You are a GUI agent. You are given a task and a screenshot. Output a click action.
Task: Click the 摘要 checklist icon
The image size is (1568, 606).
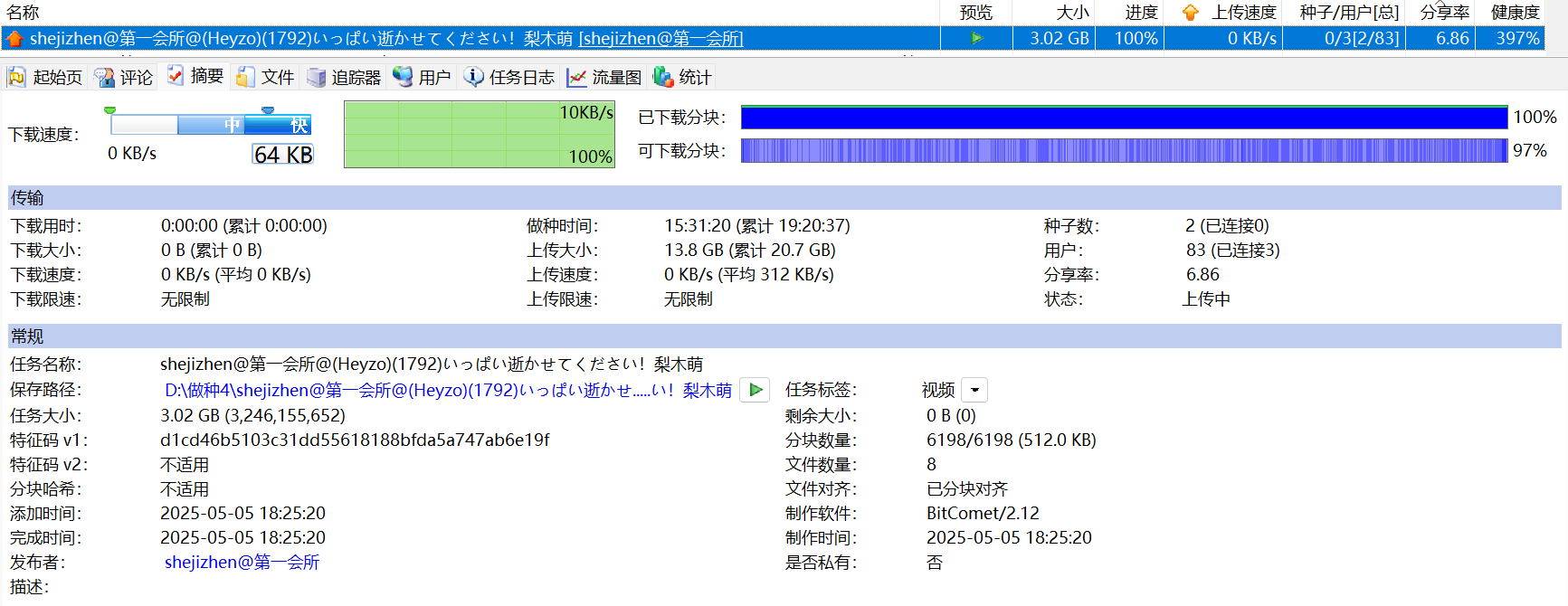(x=176, y=75)
